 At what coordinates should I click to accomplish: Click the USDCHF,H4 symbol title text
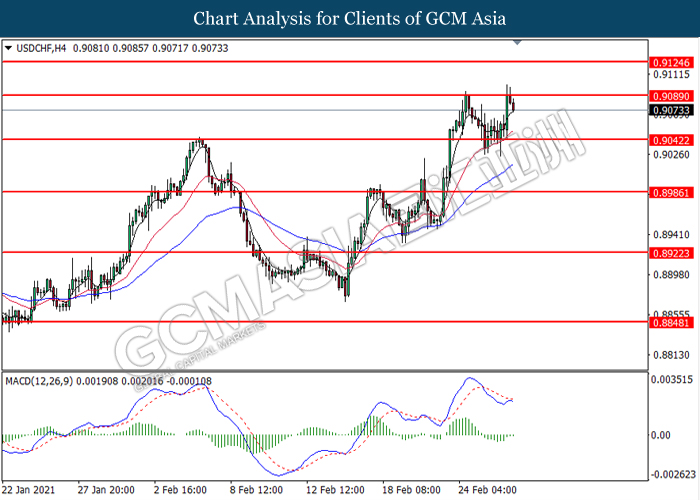coord(41,48)
